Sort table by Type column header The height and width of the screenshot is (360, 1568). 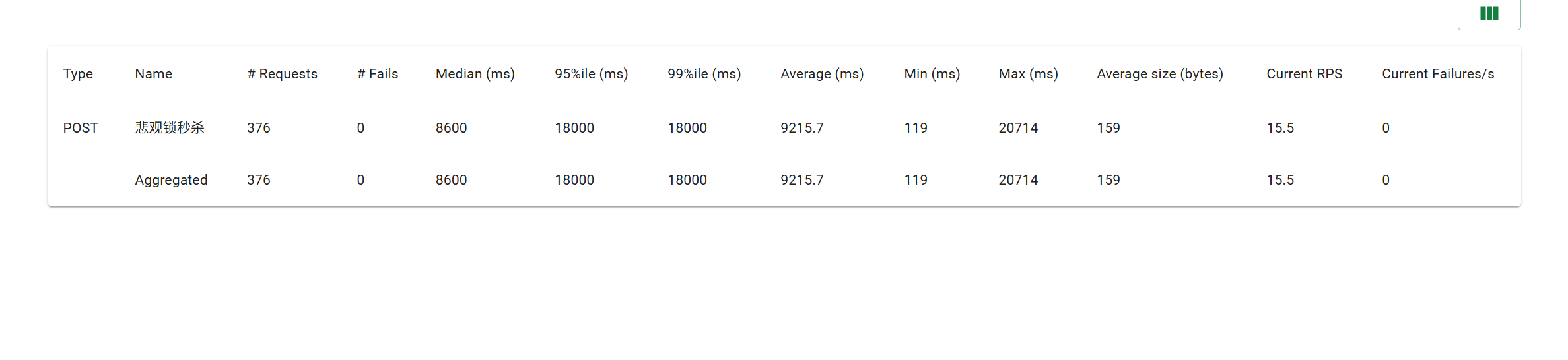coord(78,74)
